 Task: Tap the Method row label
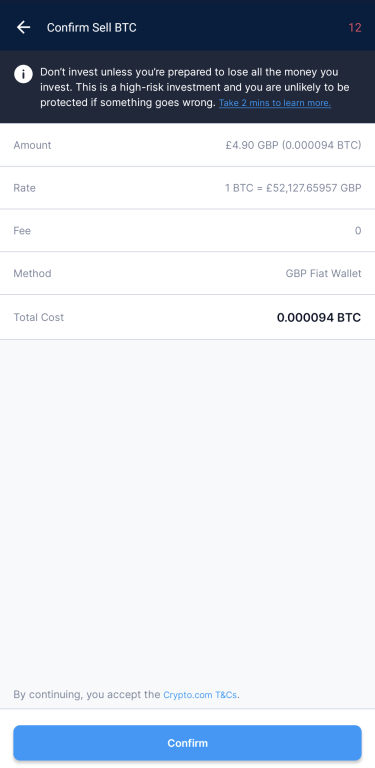pos(32,273)
